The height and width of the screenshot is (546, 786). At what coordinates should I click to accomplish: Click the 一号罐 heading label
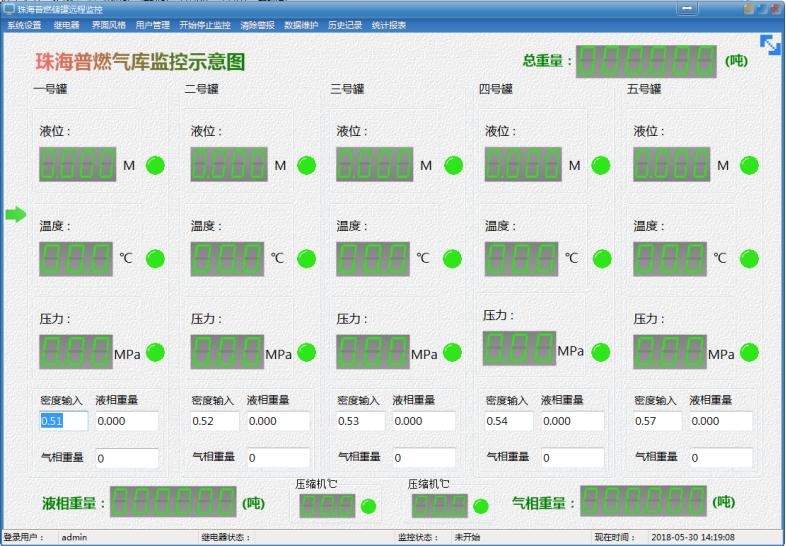pos(50,89)
